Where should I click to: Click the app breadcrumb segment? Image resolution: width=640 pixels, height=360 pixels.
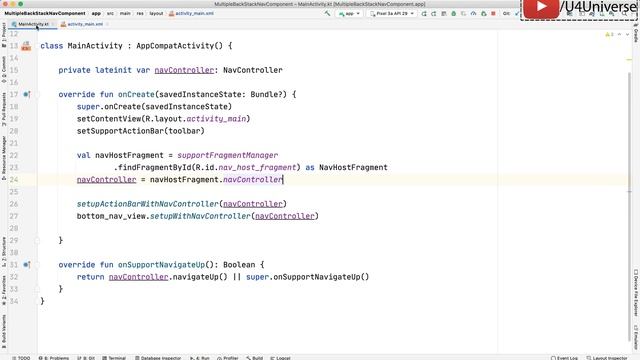pyautogui.click(x=96, y=13)
